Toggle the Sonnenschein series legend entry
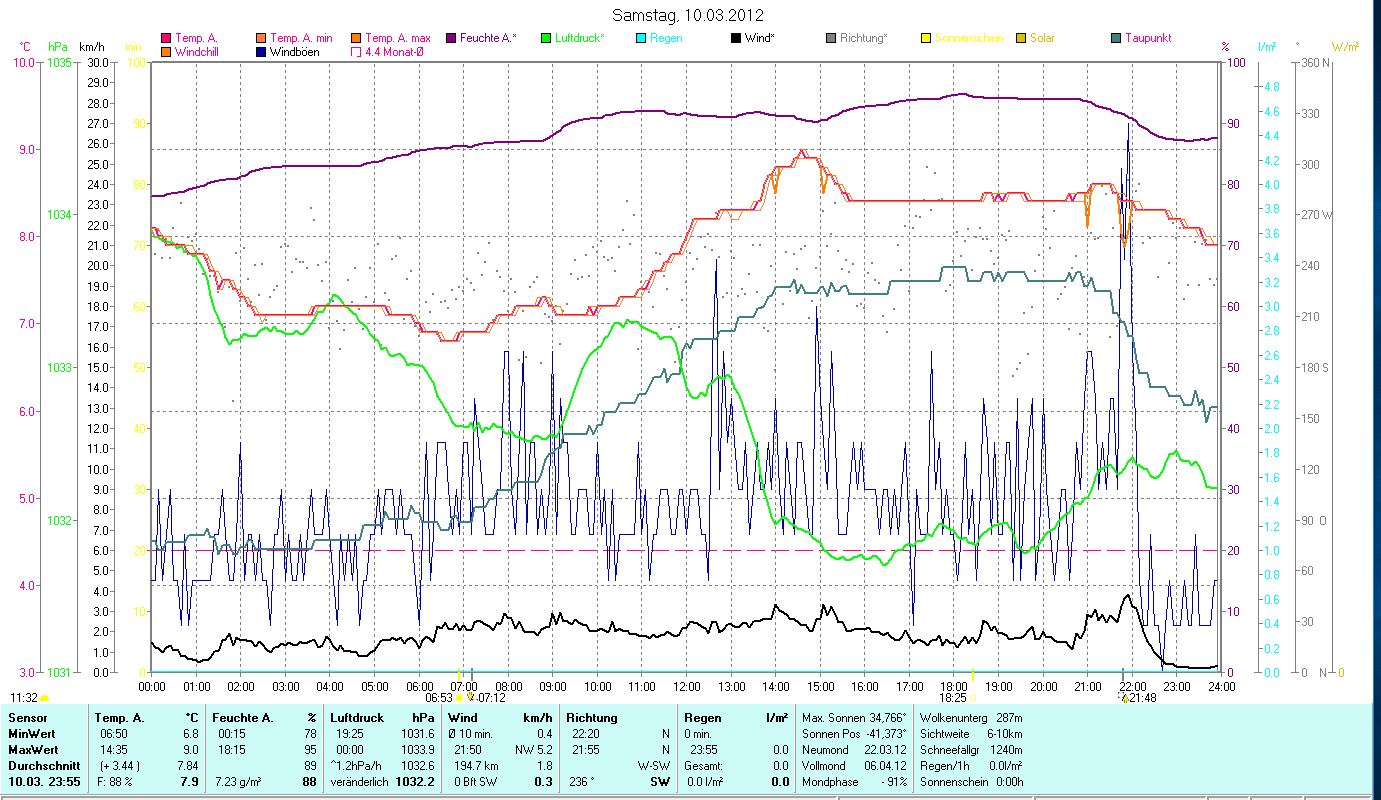The width and height of the screenshot is (1381, 800). pos(962,39)
